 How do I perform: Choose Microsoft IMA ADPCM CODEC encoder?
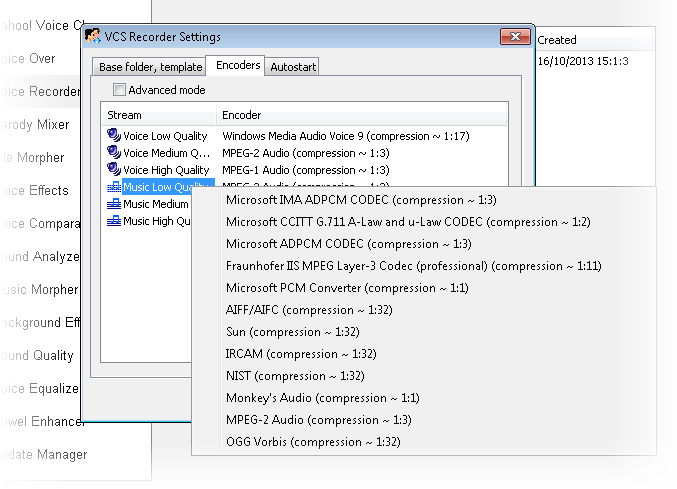point(361,200)
